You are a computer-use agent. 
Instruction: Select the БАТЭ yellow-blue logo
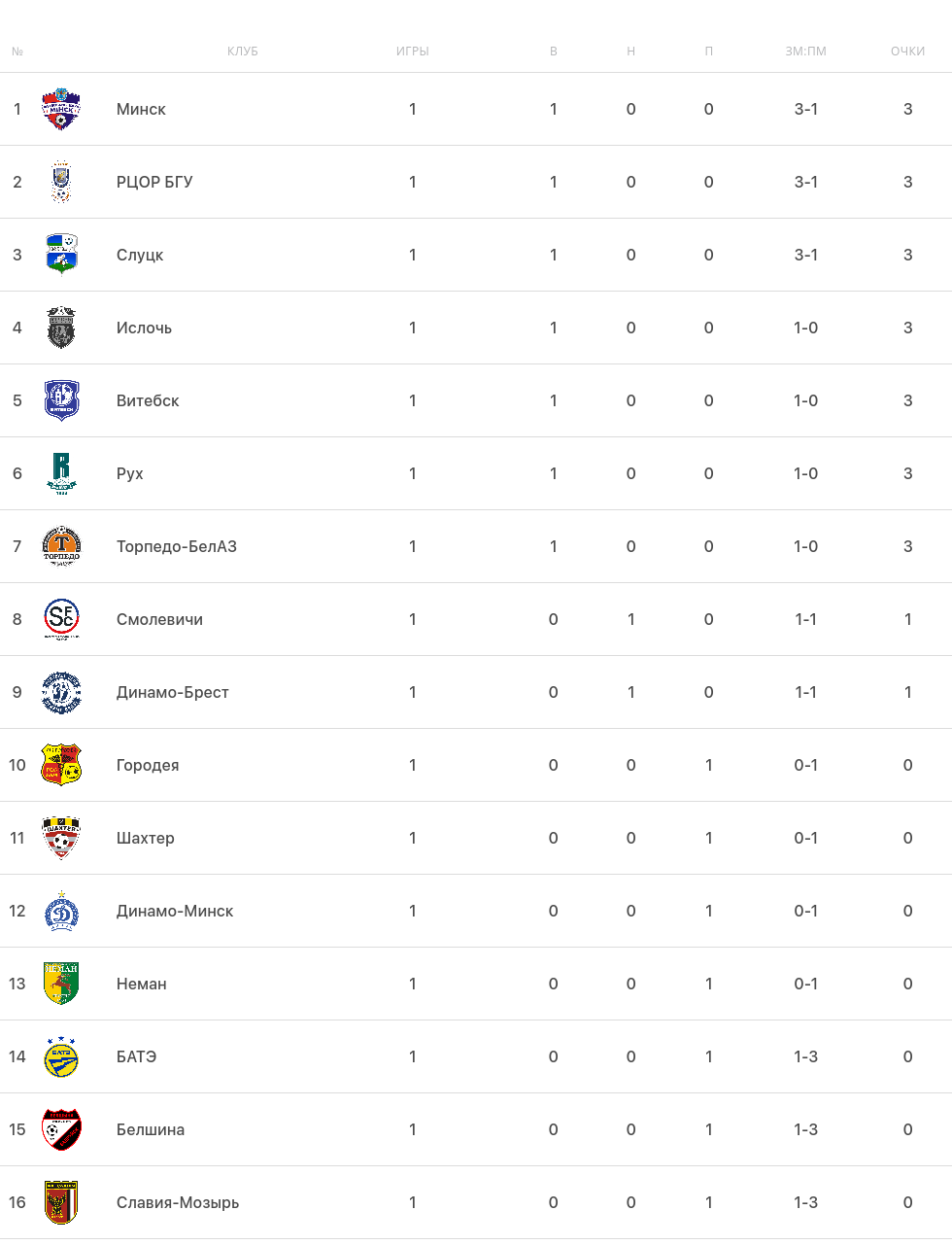61,1056
